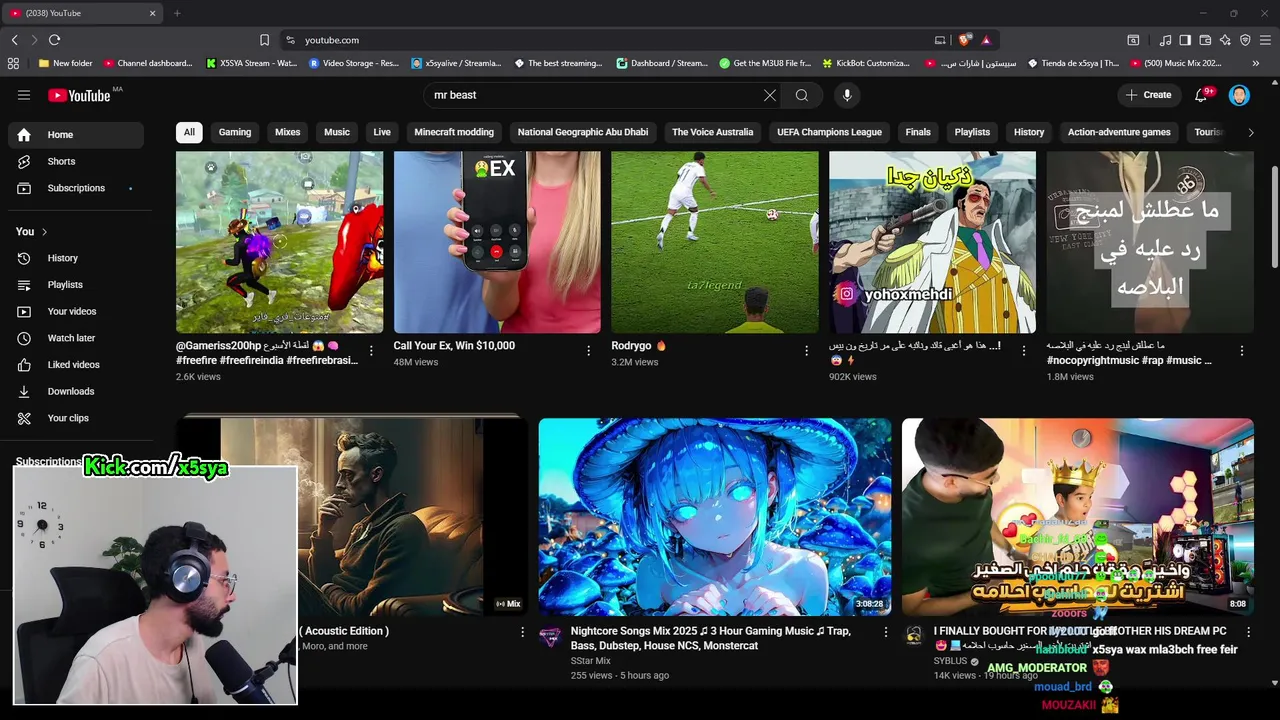Open Watch later in sidebar

[x=76, y=338]
